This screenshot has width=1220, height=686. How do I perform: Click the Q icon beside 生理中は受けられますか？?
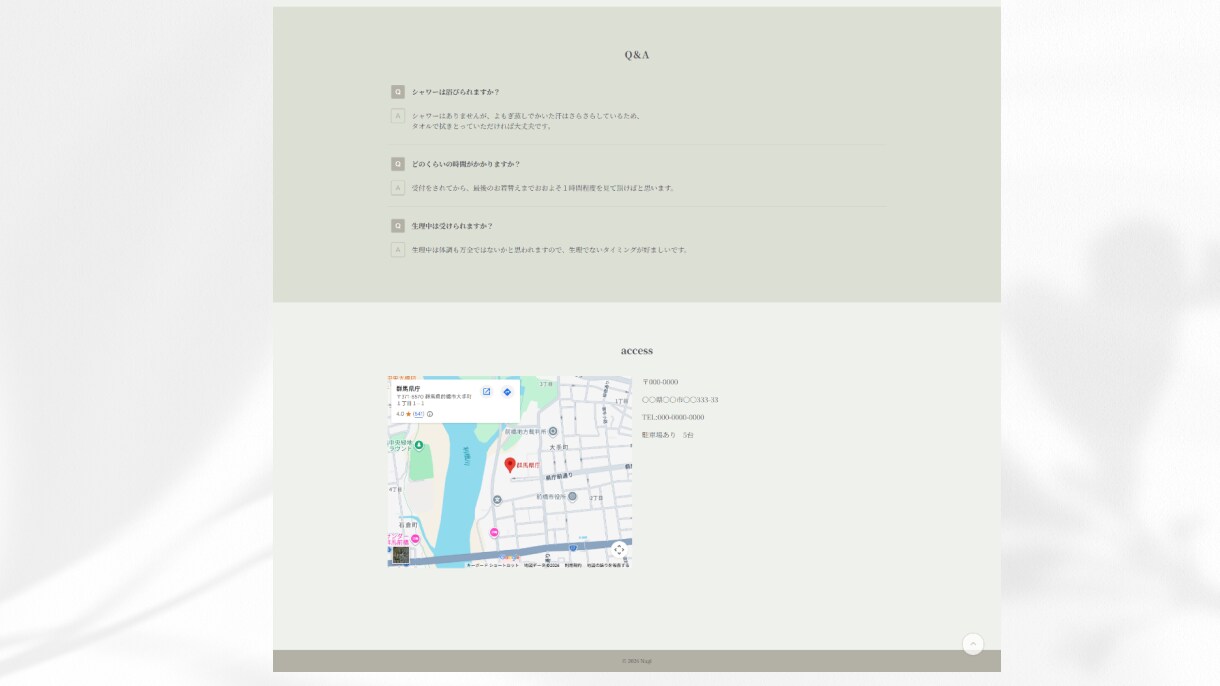click(x=398, y=226)
